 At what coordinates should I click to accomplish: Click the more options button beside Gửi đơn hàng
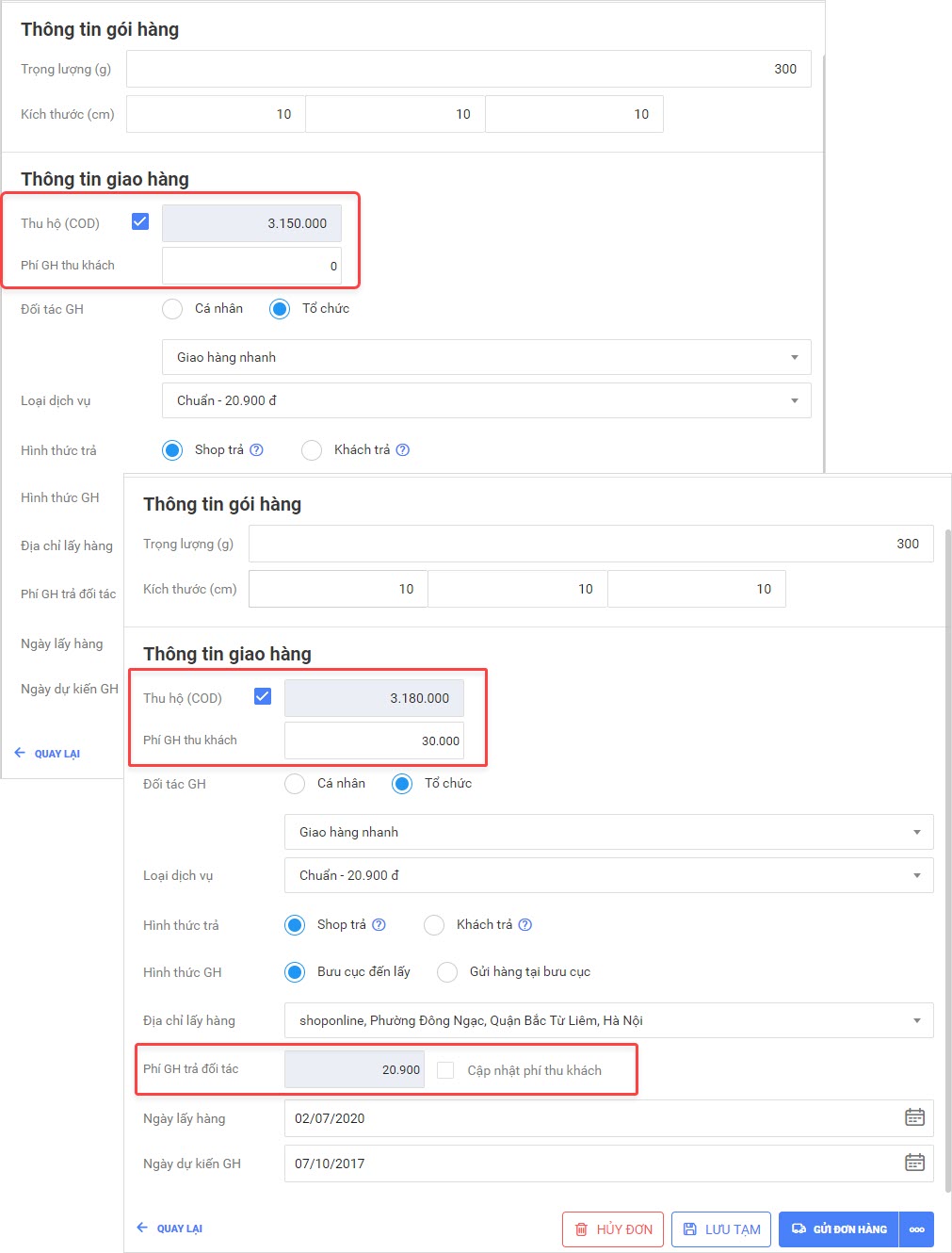tap(916, 1229)
